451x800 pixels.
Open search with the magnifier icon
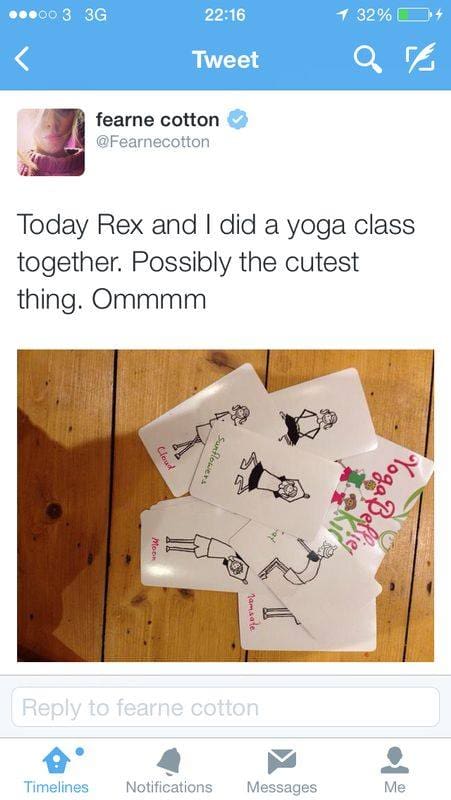pos(368,60)
